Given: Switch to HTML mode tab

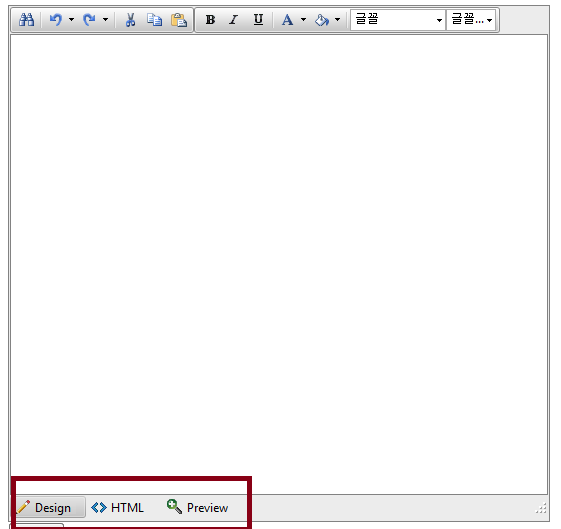Looking at the screenshot, I should coord(118,507).
